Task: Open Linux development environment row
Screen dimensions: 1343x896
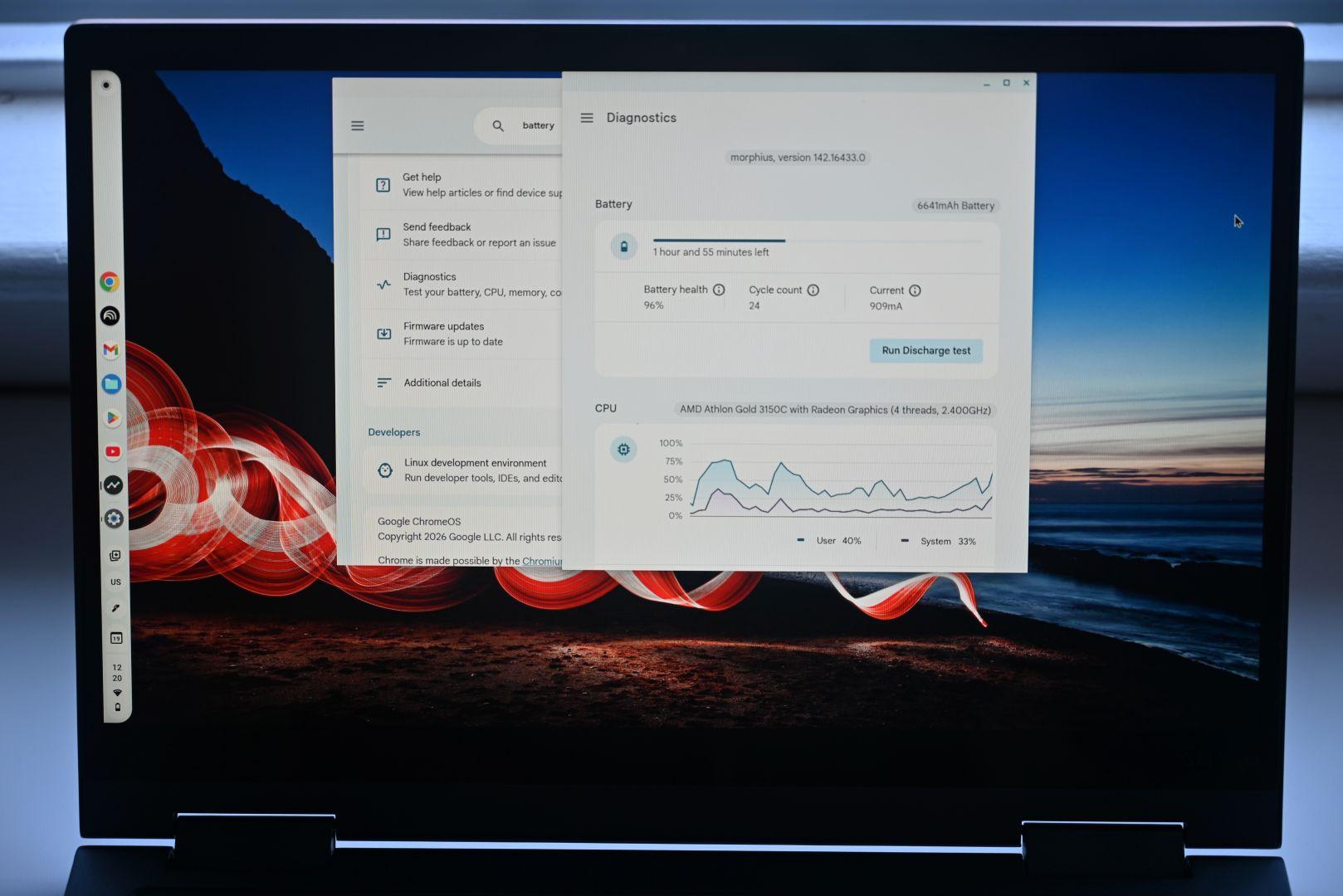Action: [x=463, y=470]
